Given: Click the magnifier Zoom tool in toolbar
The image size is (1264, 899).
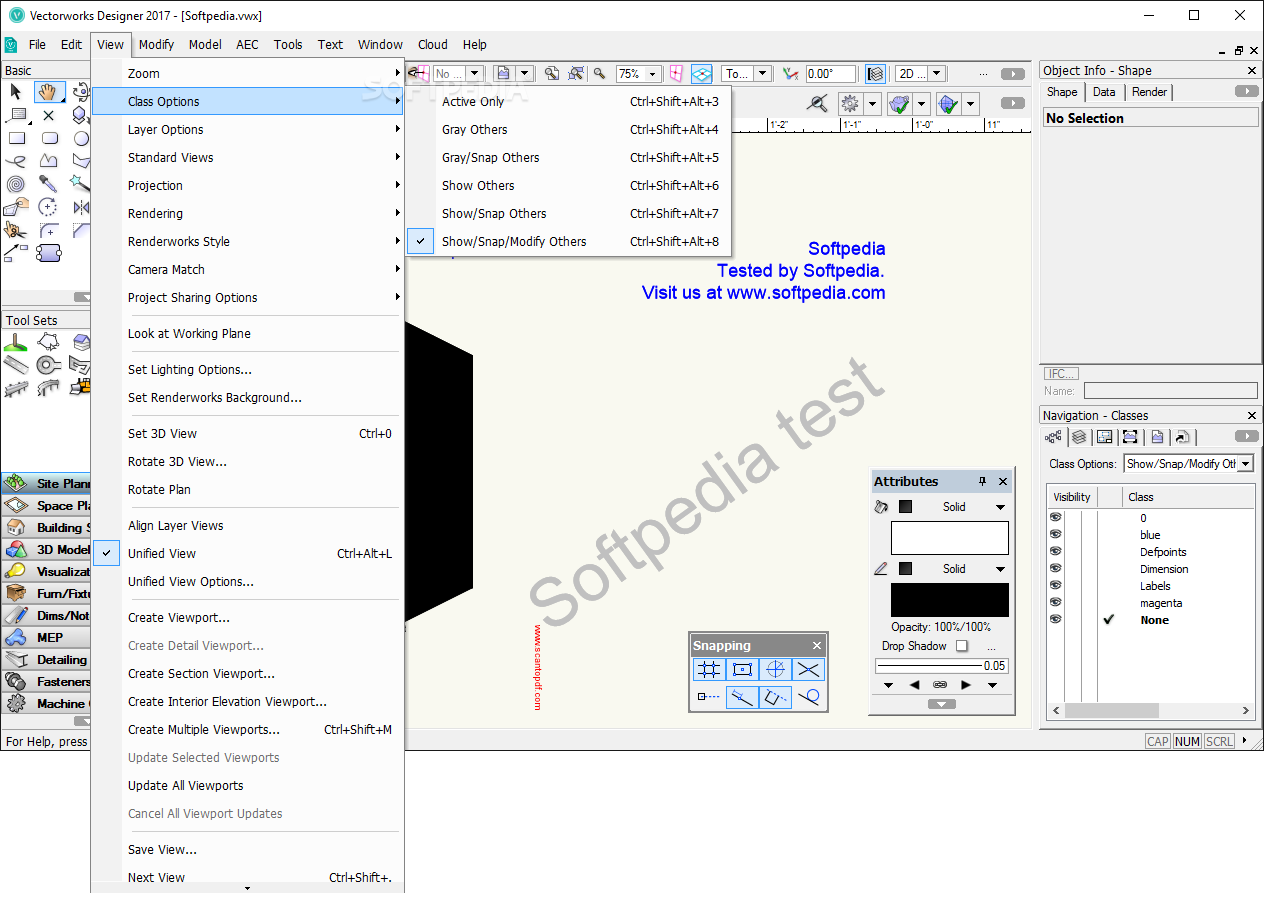Looking at the screenshot, I should (x=600, y=74).
